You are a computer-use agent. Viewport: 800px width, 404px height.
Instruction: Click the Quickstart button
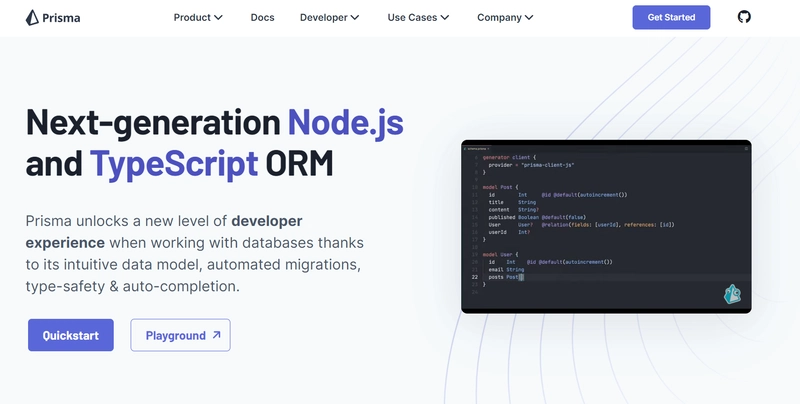click(71, 335)
